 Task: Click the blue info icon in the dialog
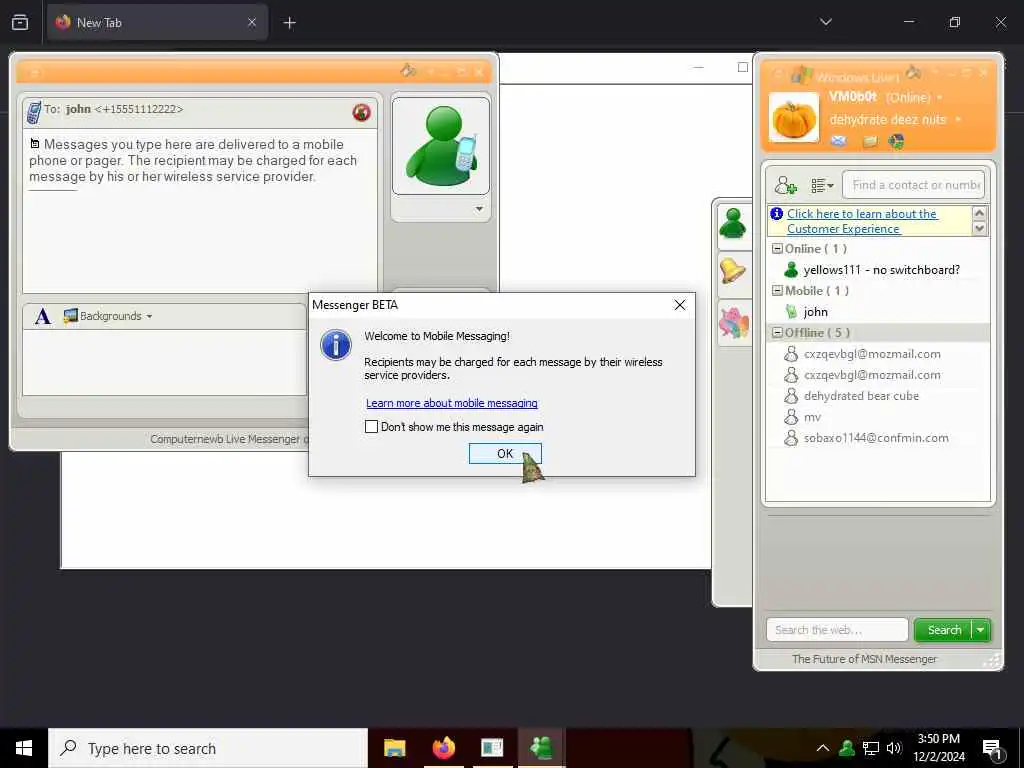[x=336, y=345]
